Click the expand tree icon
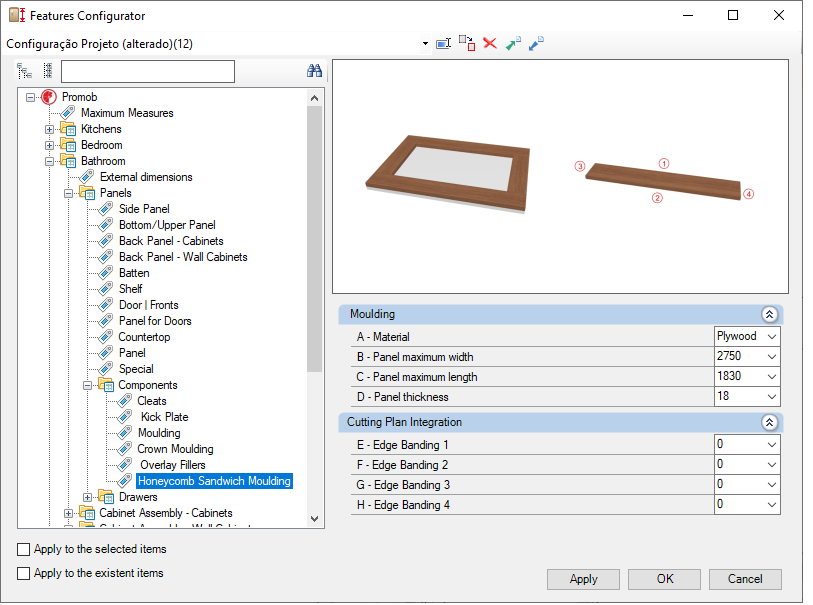The image size is (813, 605). coord(24,71)
